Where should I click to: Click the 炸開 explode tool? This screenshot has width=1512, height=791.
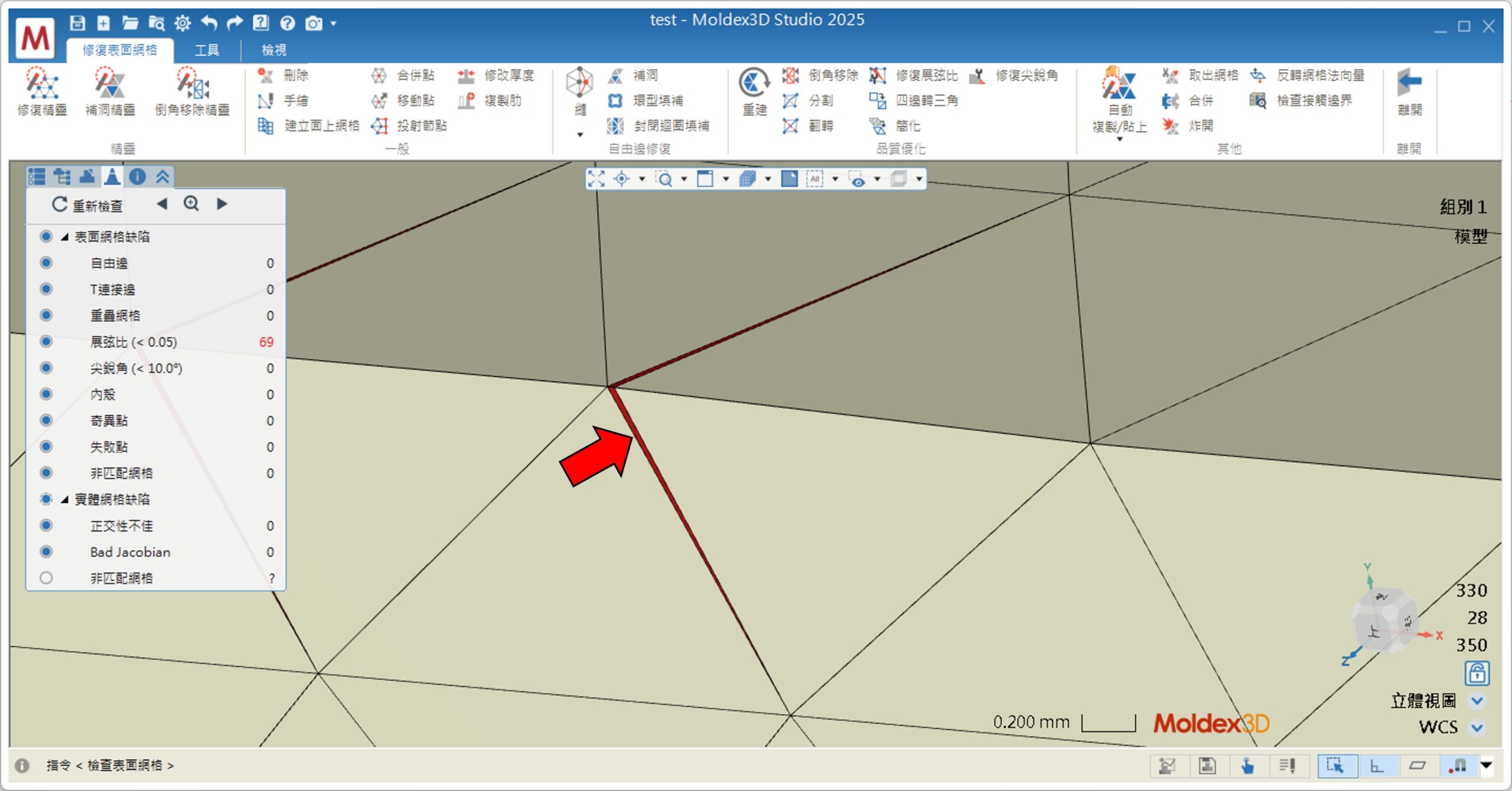coord(1187,125)
